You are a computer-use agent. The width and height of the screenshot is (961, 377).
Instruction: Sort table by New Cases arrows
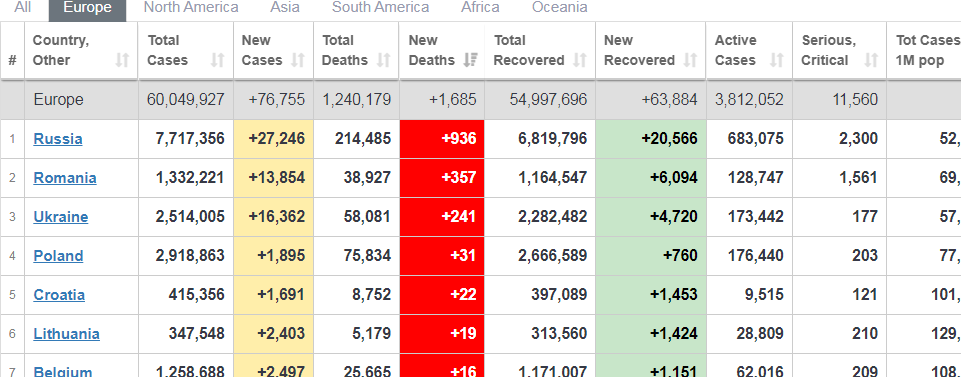point(298,60)
